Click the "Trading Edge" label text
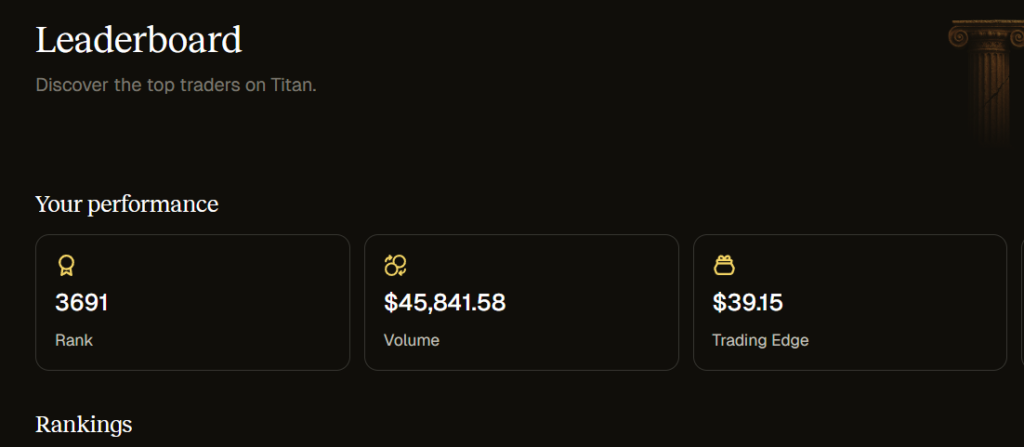1024x447 pixels. pos(760,340)
